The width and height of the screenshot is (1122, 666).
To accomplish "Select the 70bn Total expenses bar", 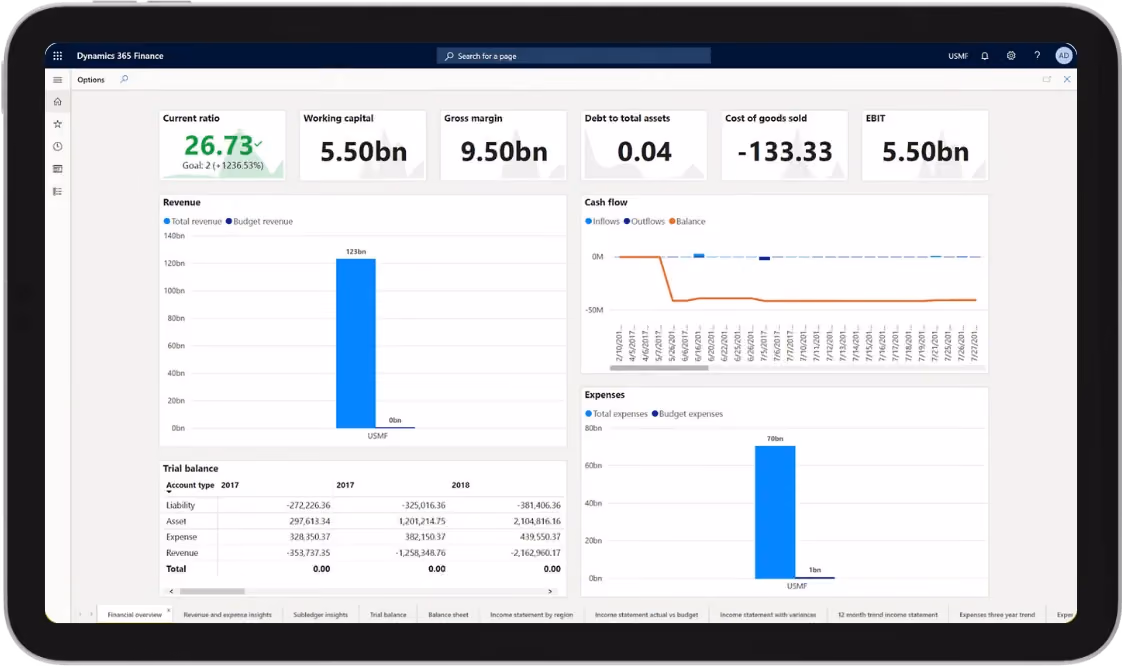I will (775, 512).
